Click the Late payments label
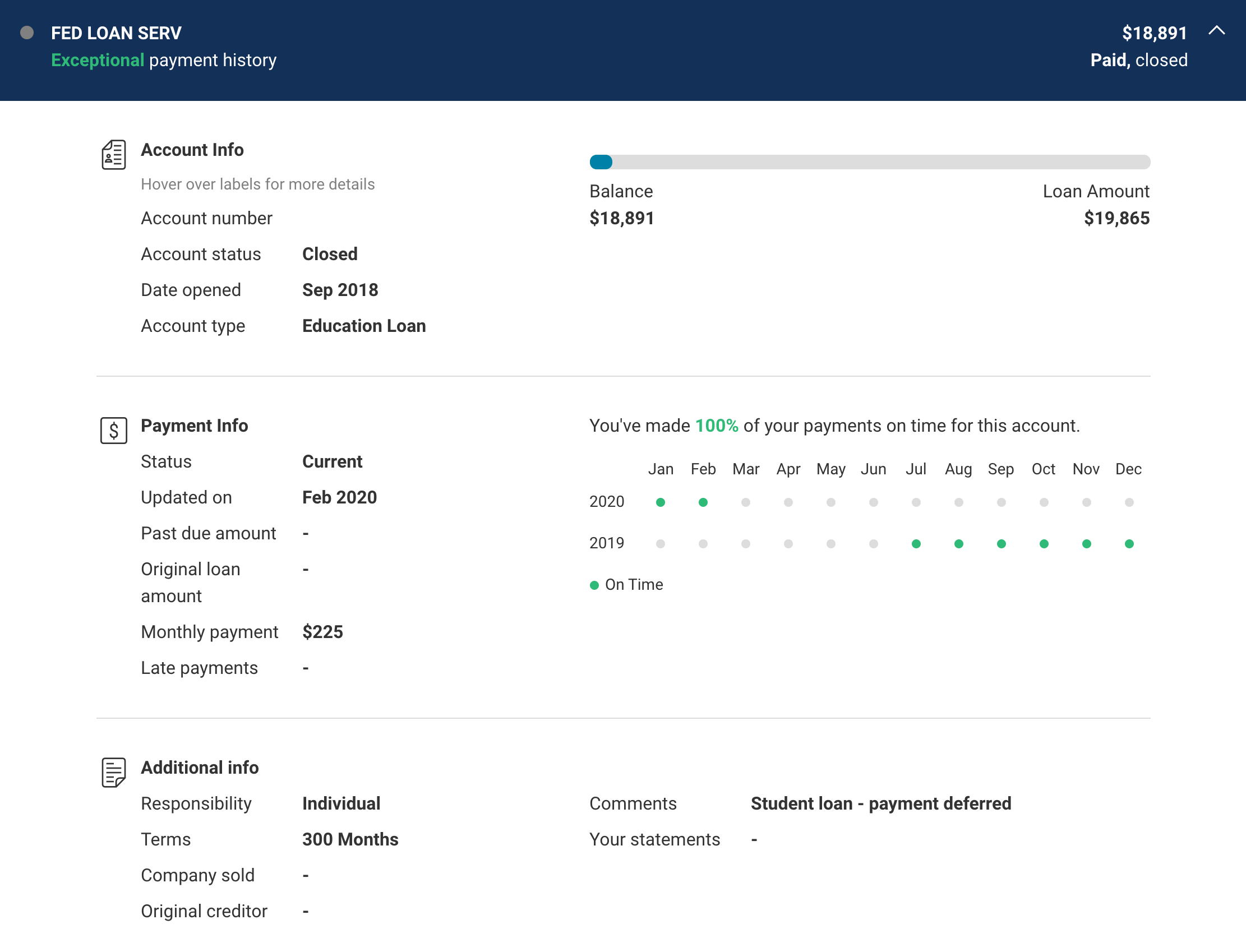Image resolution: width=1246 pixels, height=952 pixels. click(x=199, y=668)
